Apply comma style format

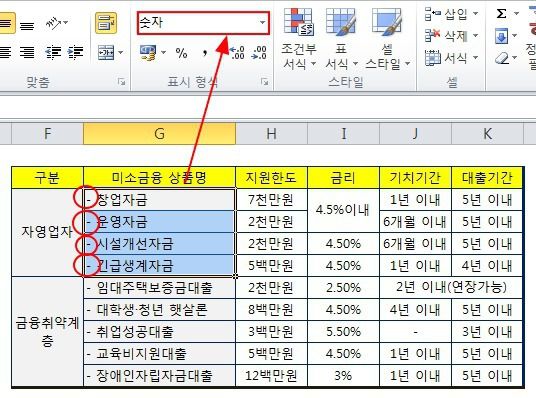204,53
